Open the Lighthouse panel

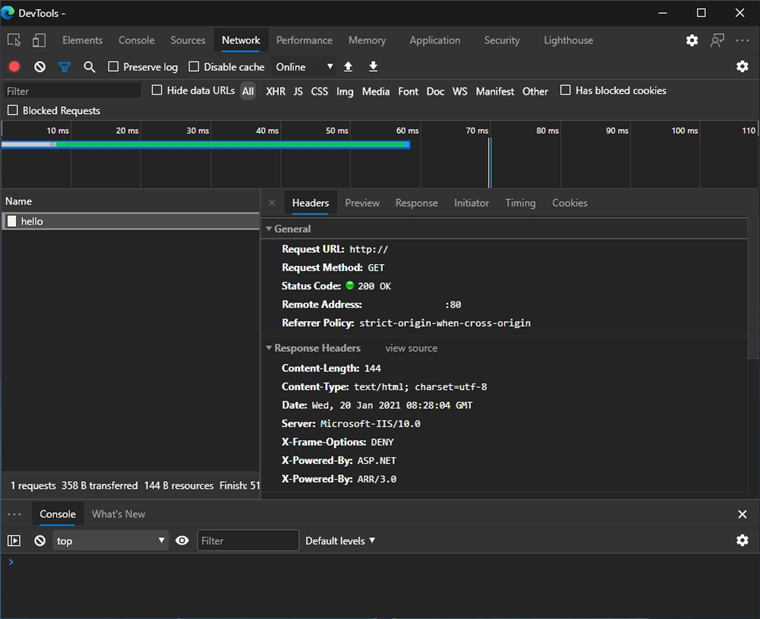point(568,40)
